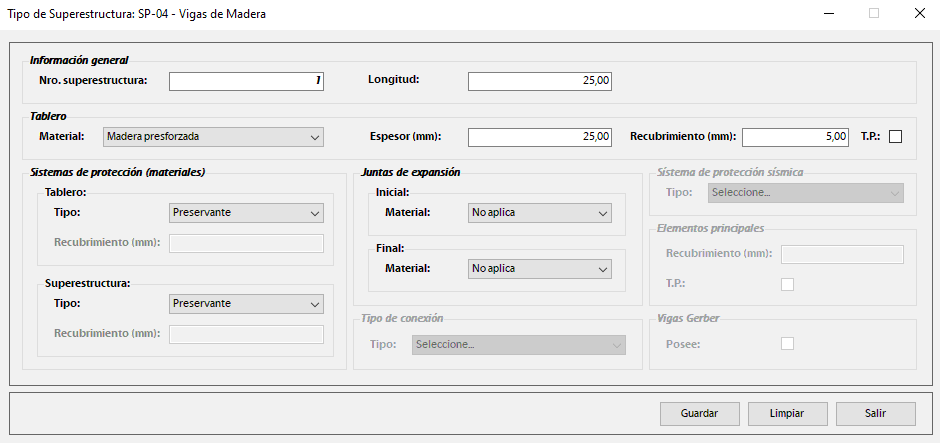
Task: Click the Nro. superestructura input field
Action: (246, 81)
